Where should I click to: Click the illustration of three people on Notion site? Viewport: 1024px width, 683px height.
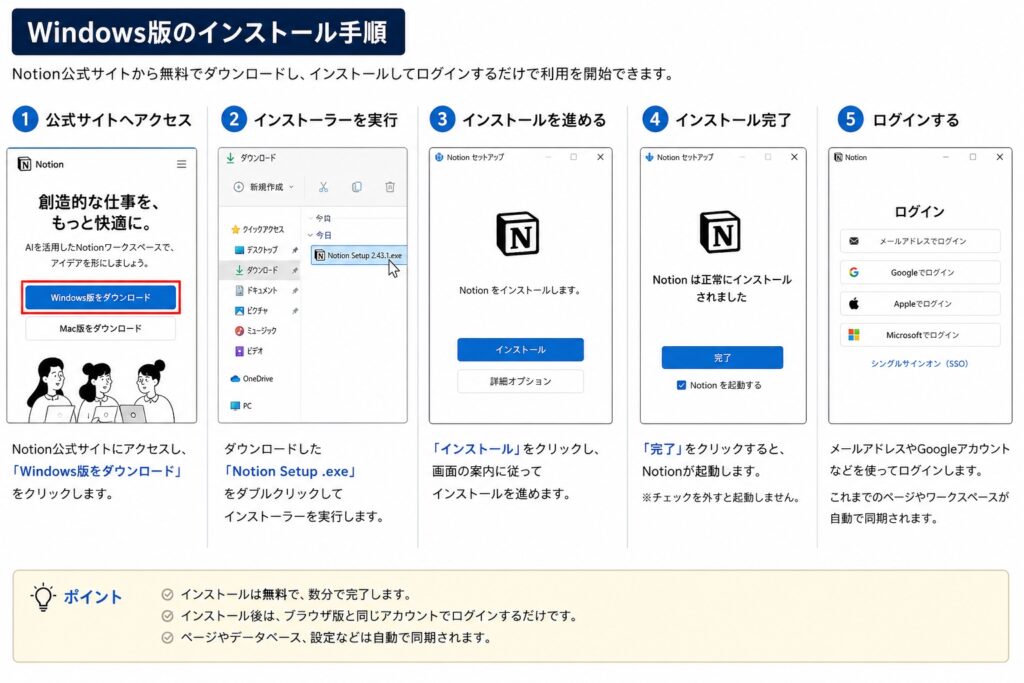tap(101, 390)
